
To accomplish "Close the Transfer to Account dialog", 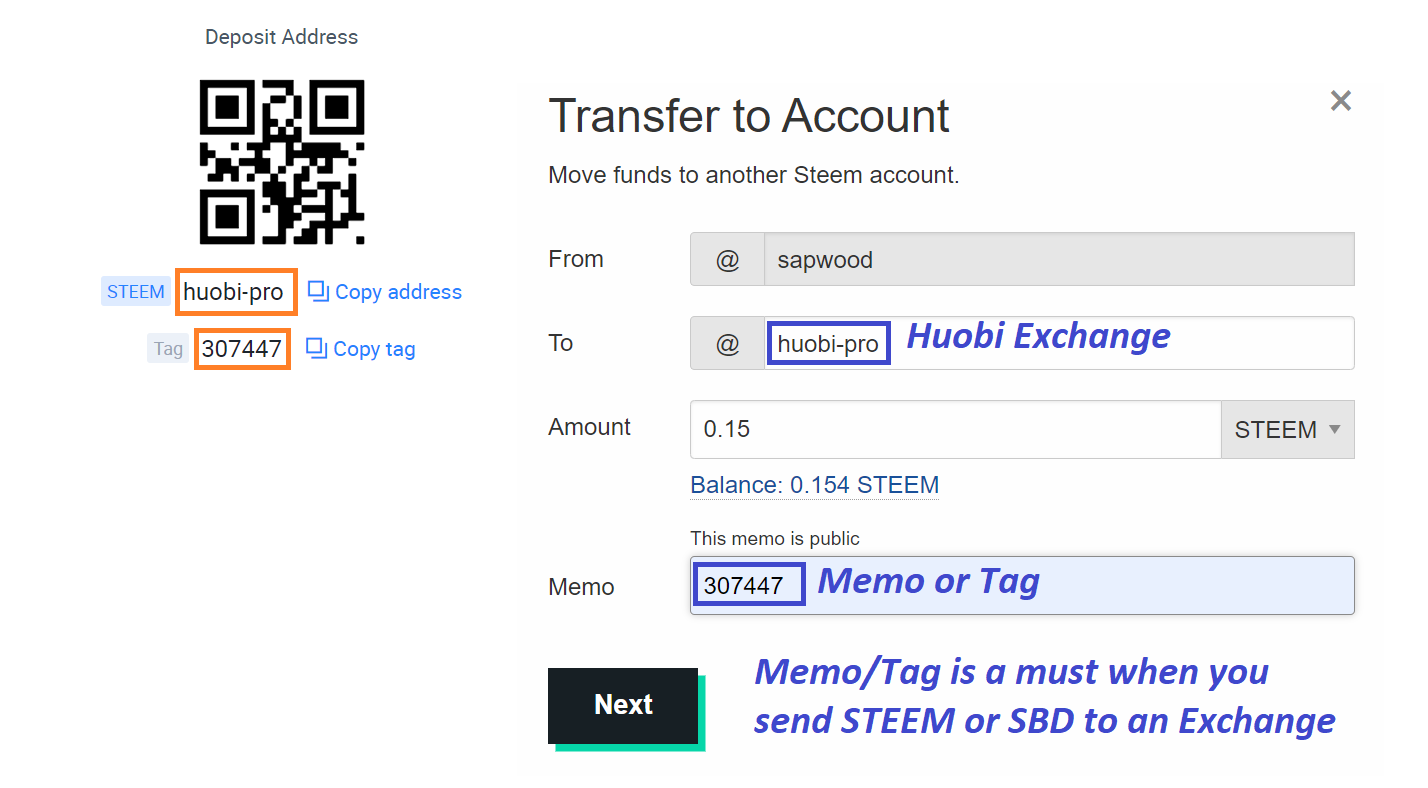I will 1340,100.
